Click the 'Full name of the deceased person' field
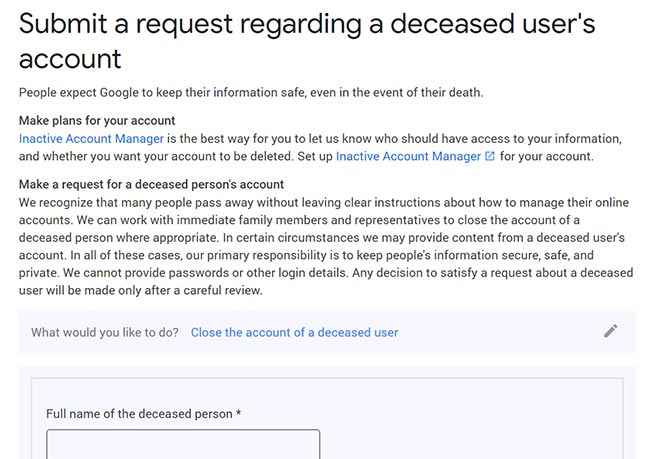Image resolution: width=650 pixels, height=459 pixels. (183, 444)
